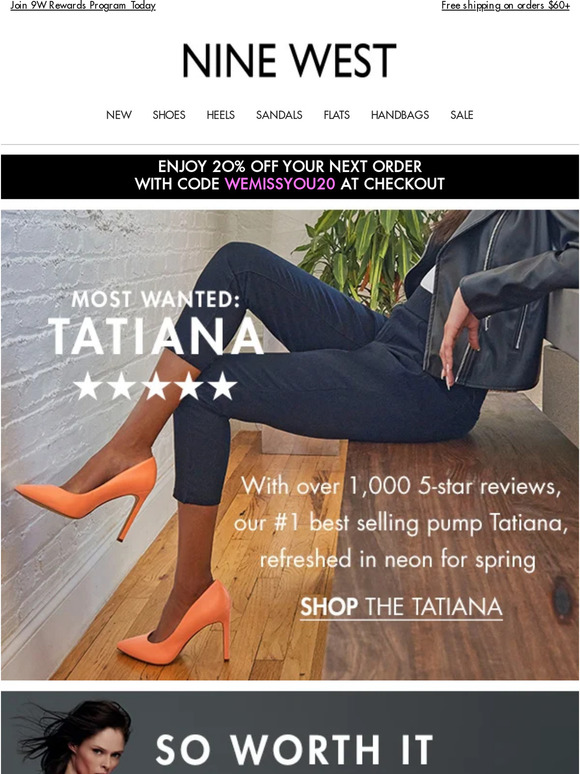580x774 pixels.
Task: Click the WEMISSYOU20 promo code text
Action: [280, 184]
